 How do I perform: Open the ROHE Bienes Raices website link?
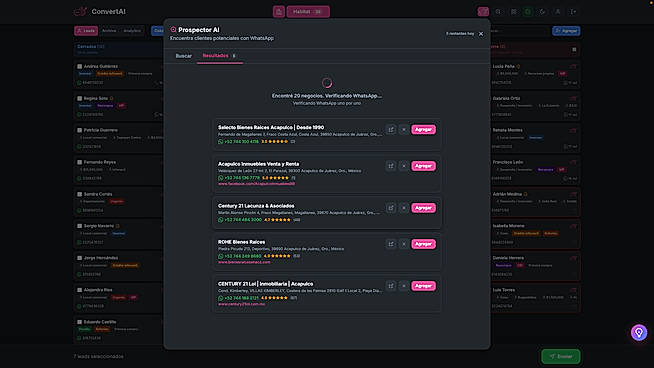244,262
